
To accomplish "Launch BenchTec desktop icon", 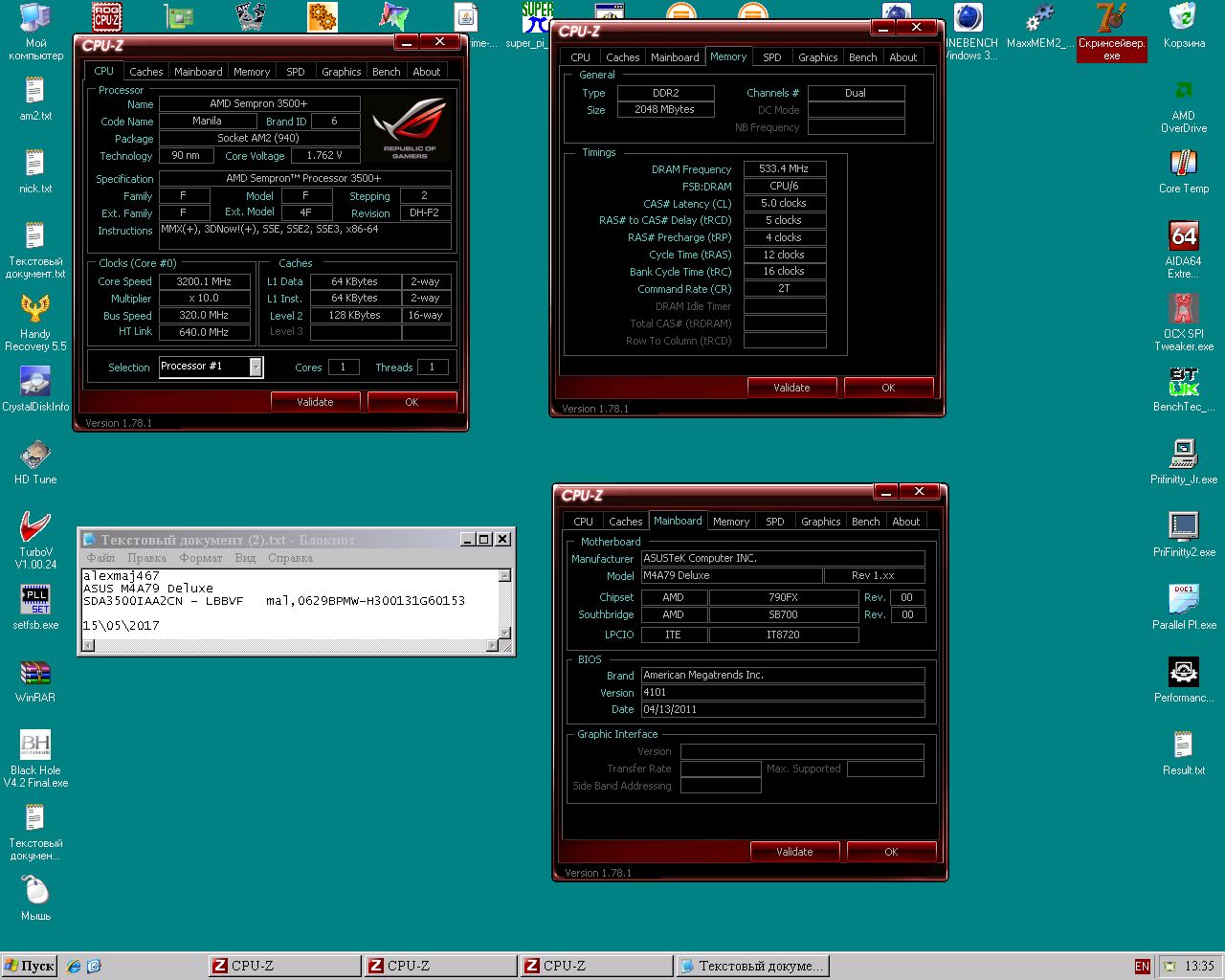I will [x=1184, y=390].
